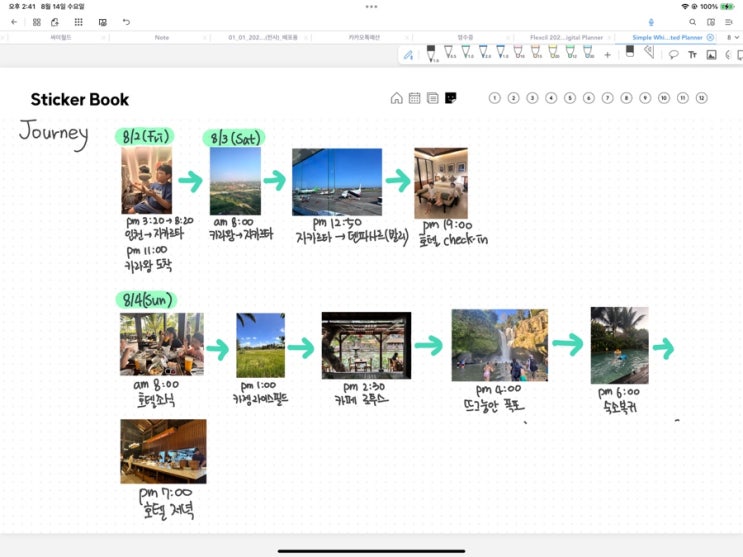Screen dimensions: 743x557
Task: Jump to month 5 circle link
Action: (x=570, y=98)
